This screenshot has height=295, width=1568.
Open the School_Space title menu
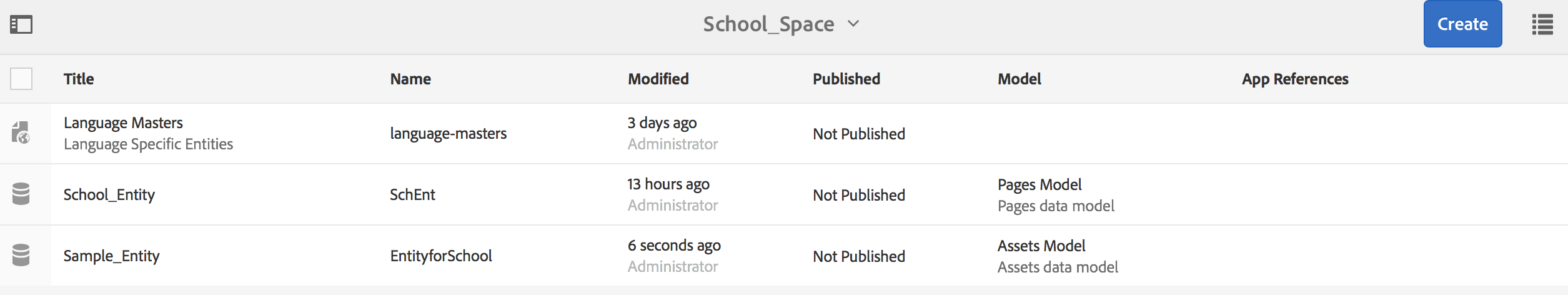[x=768, y=24]
